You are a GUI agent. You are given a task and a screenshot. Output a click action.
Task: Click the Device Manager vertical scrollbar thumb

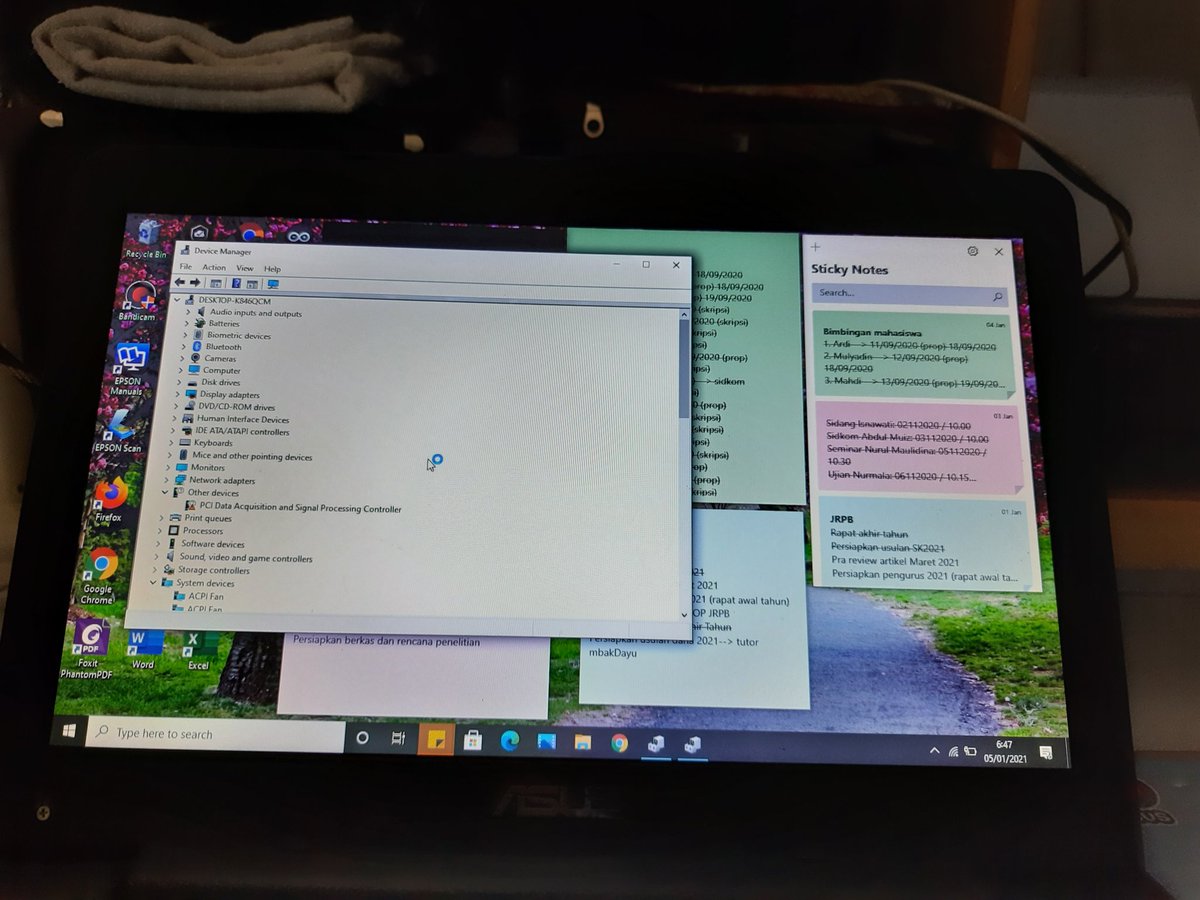point(684,368)
